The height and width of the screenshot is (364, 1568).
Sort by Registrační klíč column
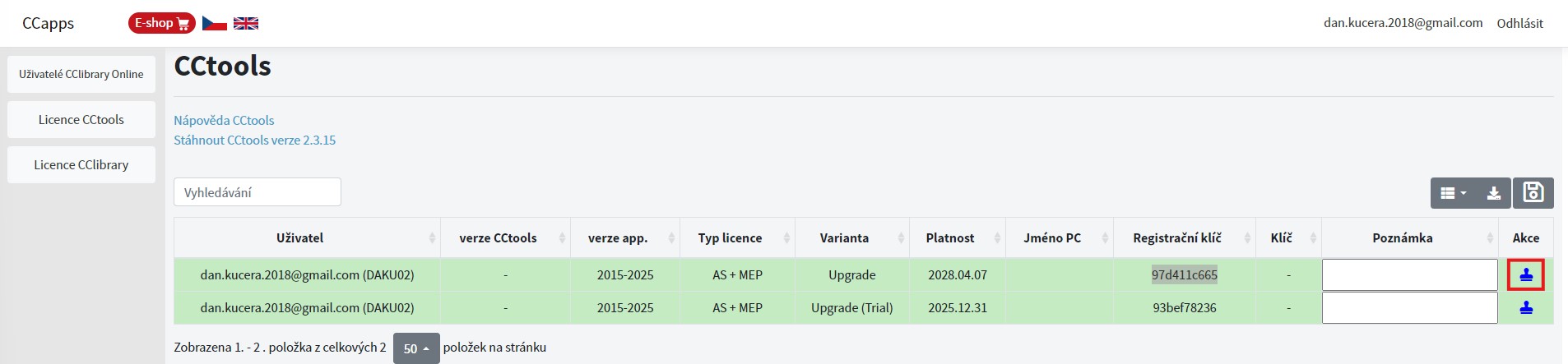click(x=1185, y=237)
